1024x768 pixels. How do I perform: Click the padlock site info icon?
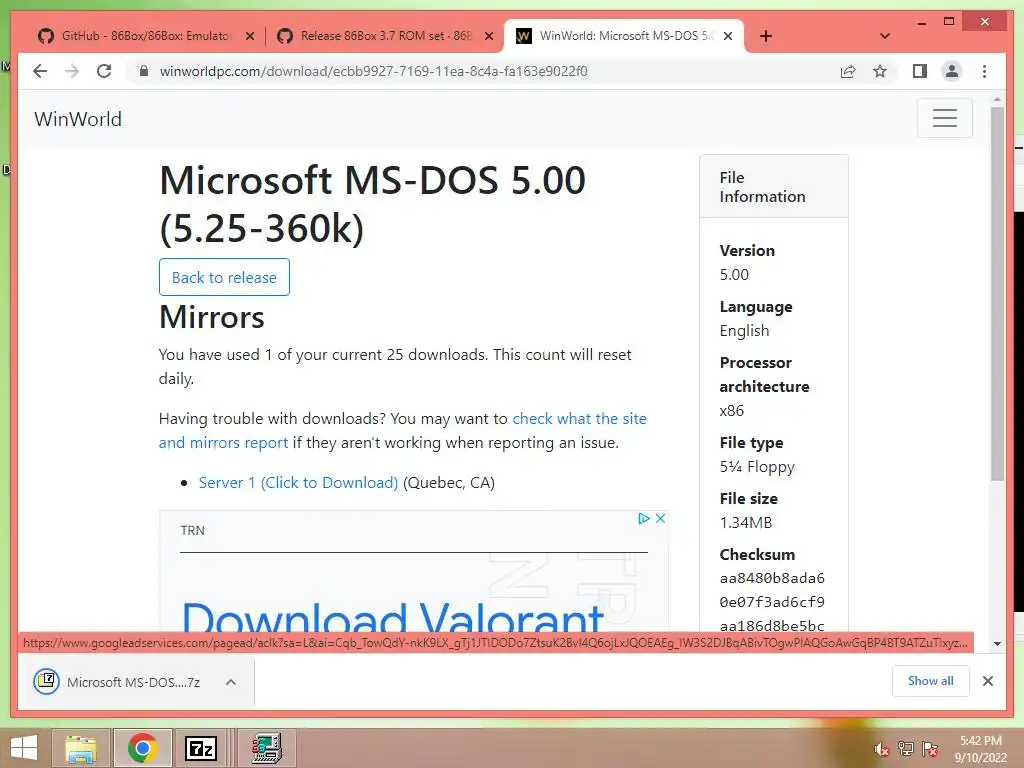(x=144, y=71)
